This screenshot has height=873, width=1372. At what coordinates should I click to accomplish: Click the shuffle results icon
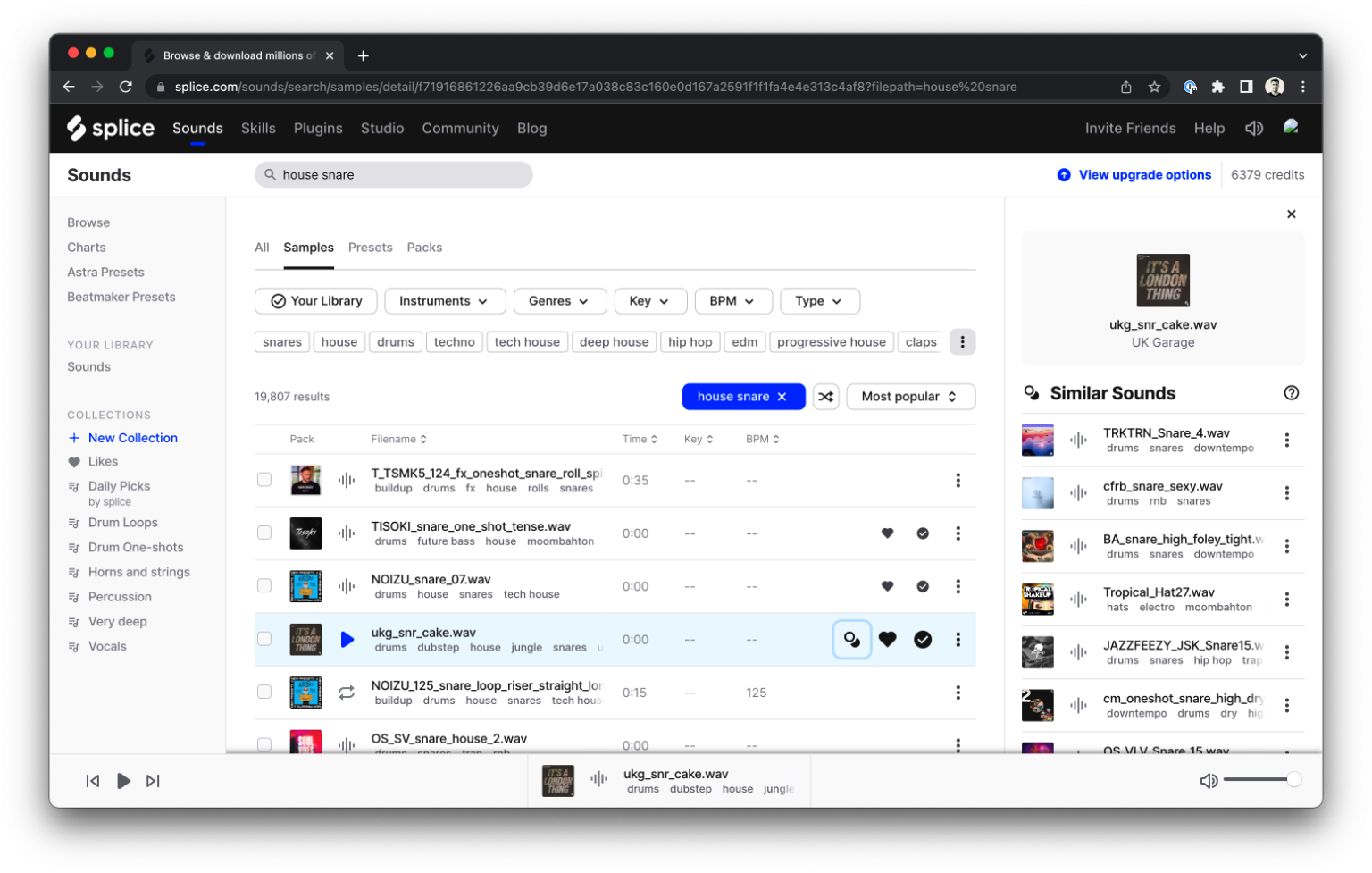825,396
